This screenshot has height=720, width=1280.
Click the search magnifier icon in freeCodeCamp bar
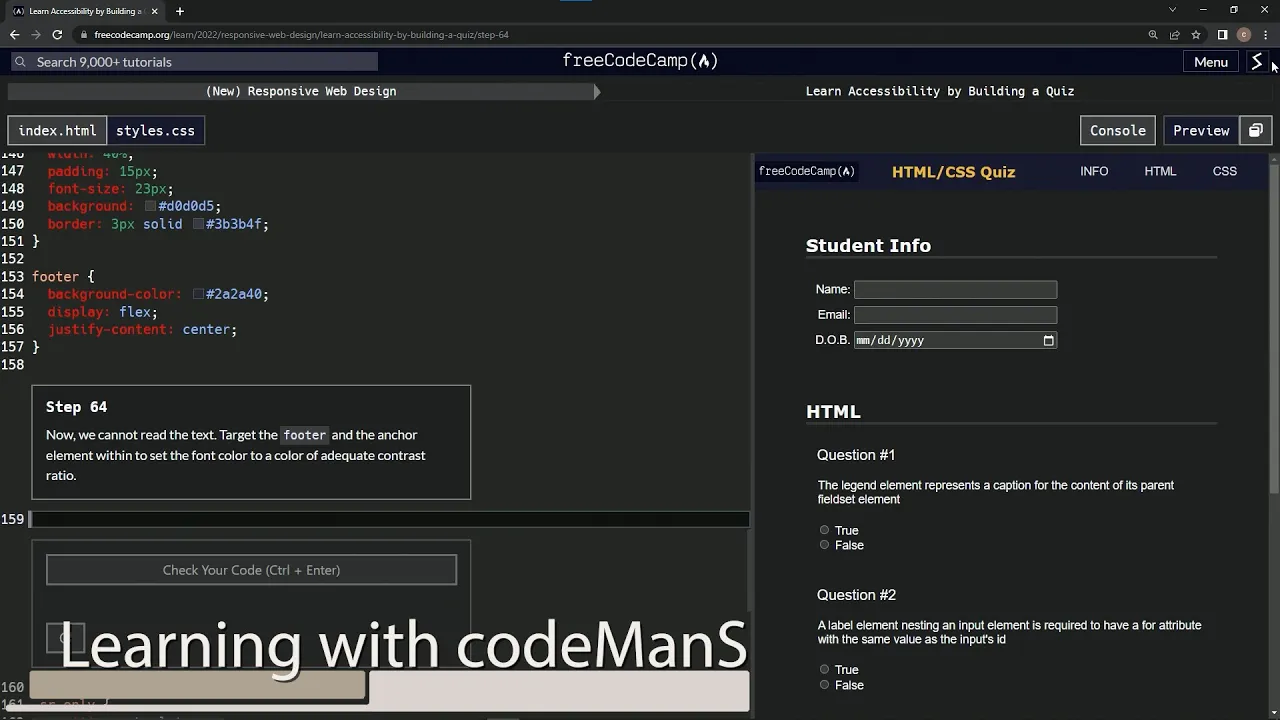coord(20,62)
